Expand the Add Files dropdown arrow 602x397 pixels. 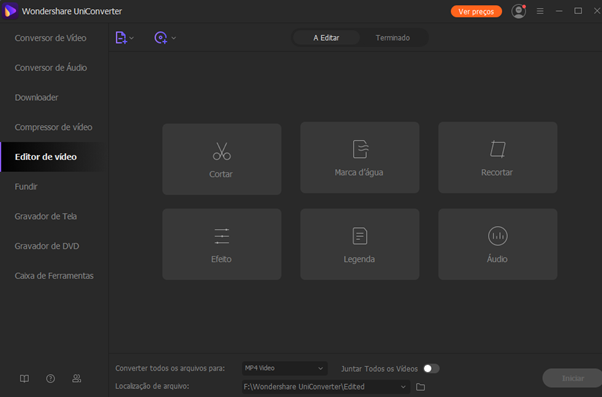(132, 38)
